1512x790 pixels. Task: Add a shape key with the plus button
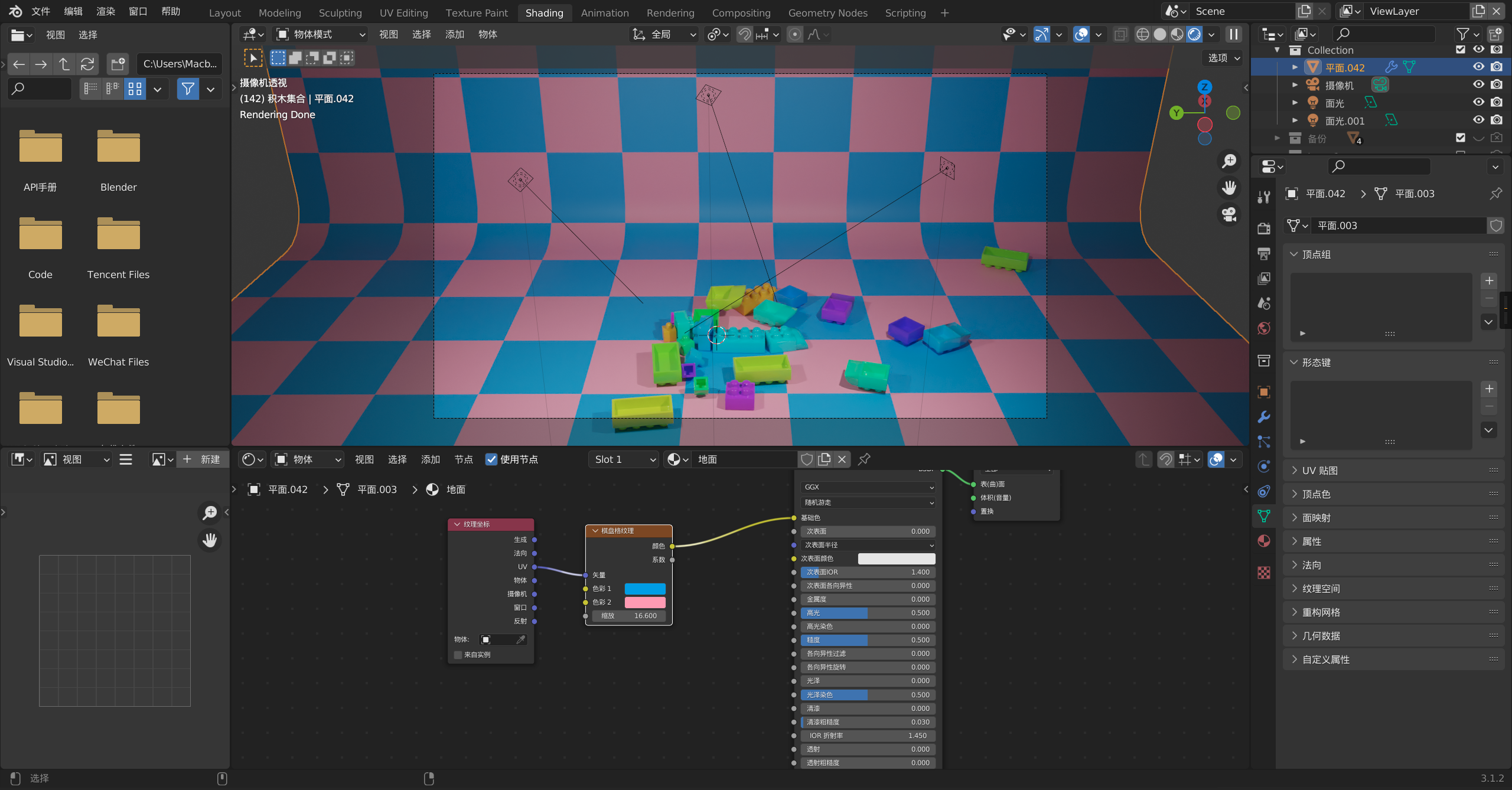click(x=1489, y=389)
